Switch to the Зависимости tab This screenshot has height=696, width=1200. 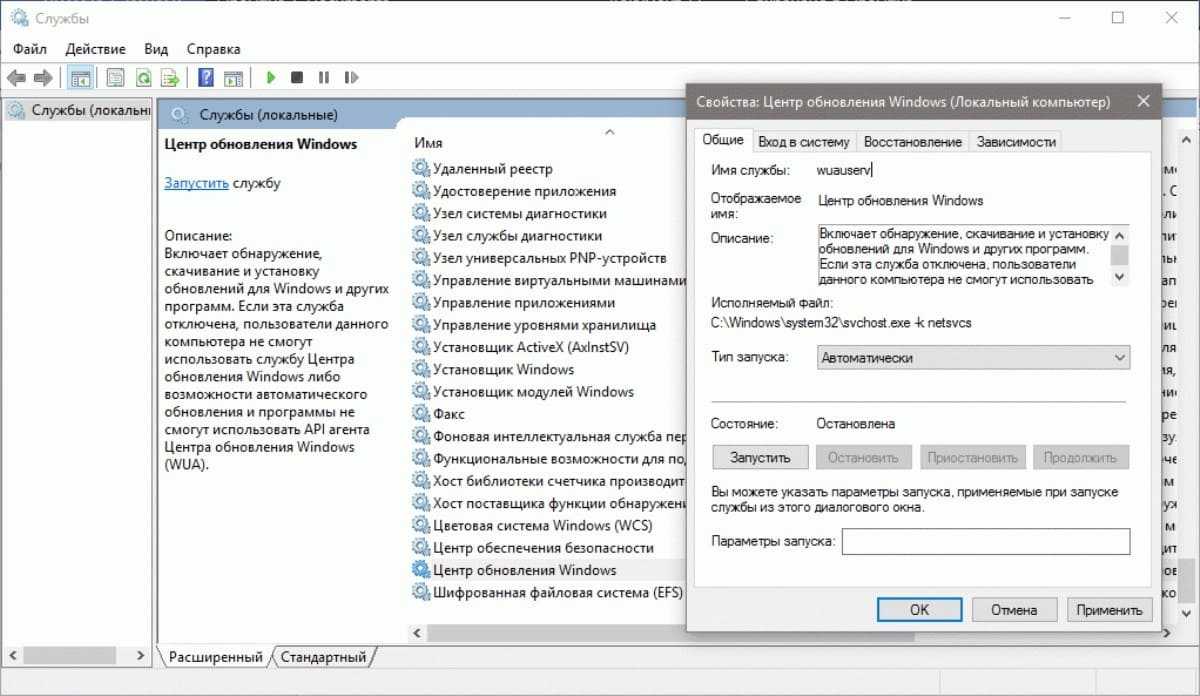pos(1016,142)
